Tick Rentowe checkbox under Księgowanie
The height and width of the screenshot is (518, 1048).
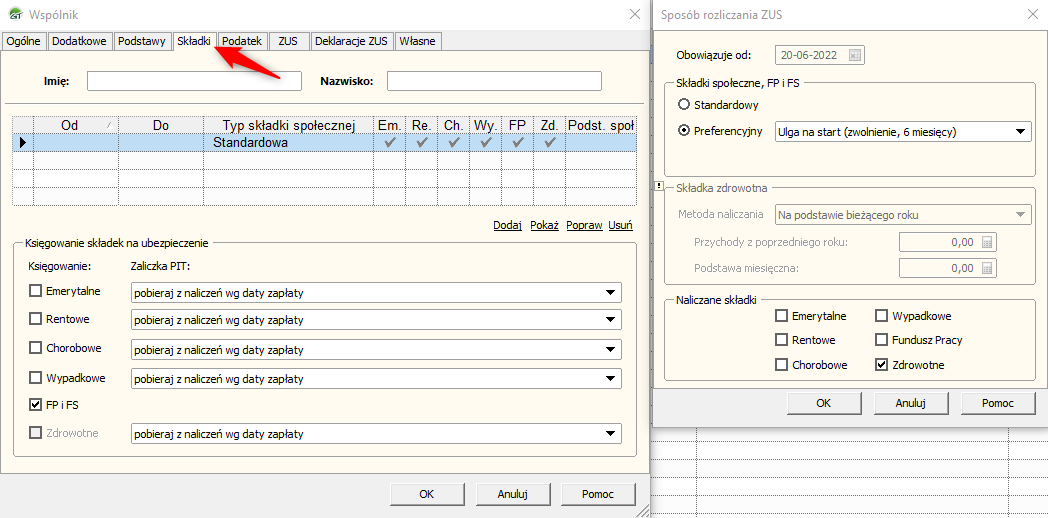click(35, 319)
